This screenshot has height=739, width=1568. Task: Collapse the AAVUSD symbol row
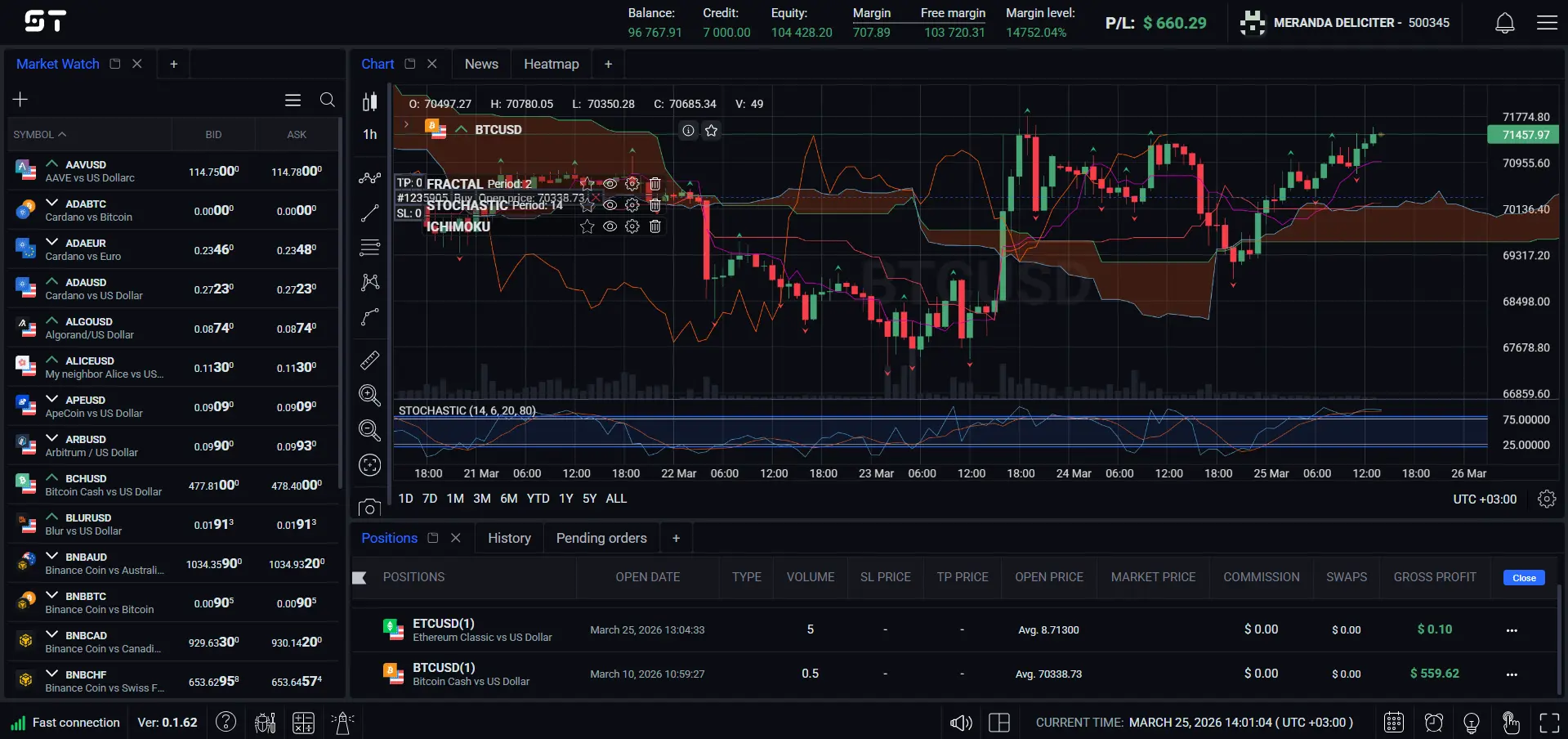click(x=52, y=164)
